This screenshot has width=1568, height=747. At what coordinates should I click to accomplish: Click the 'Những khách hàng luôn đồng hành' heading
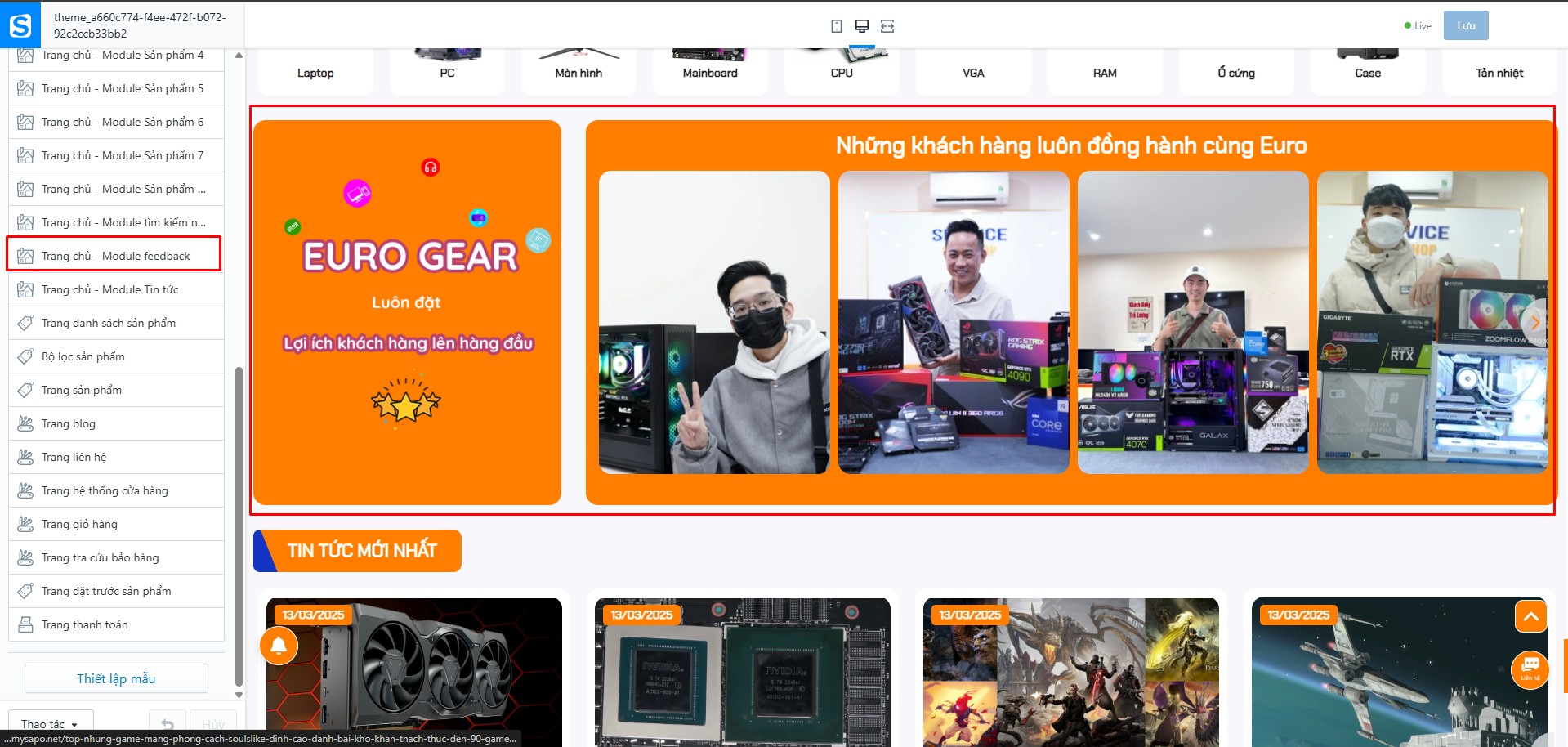tap(1071, 145)
